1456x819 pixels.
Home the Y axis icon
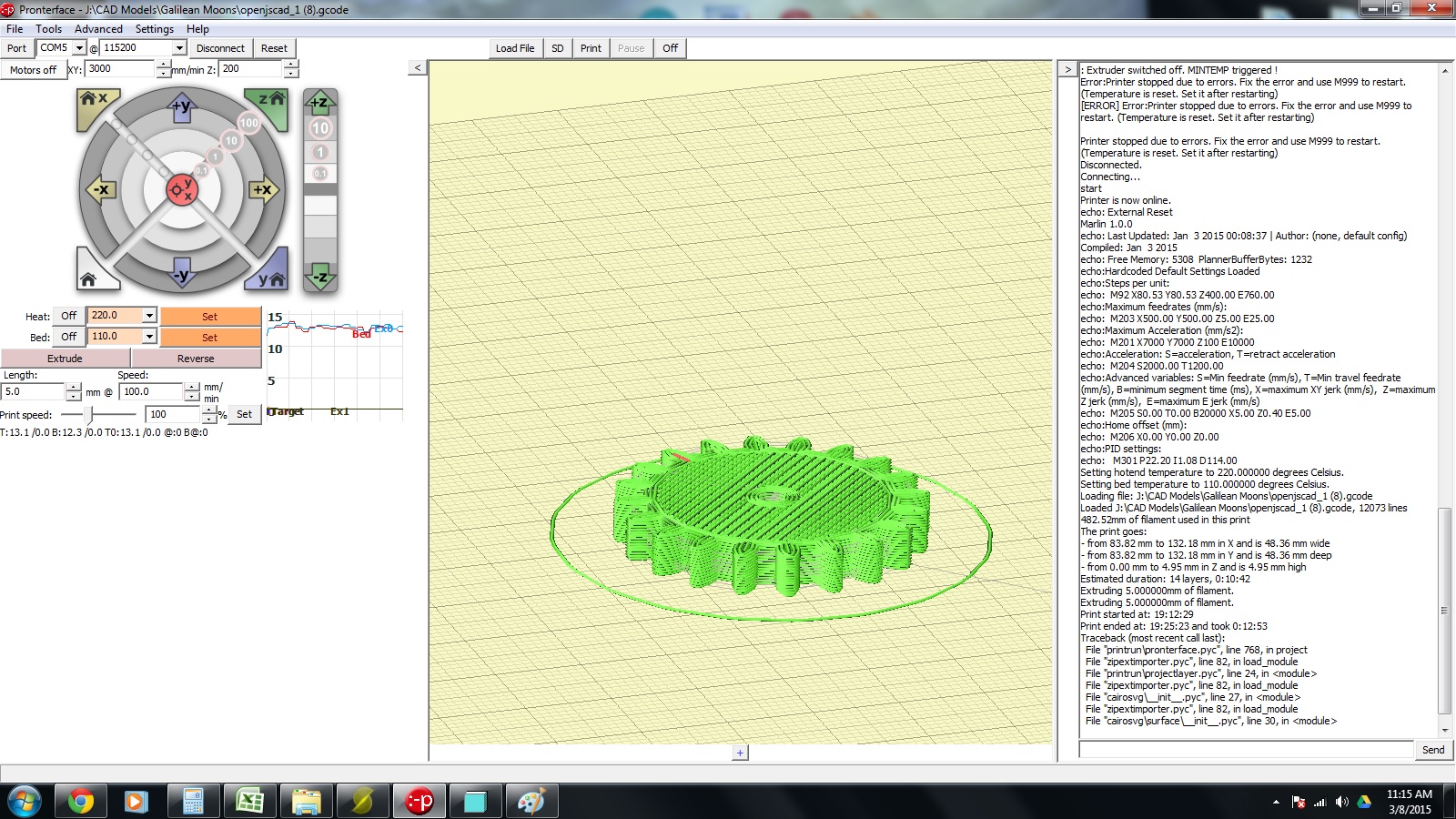coord(270,277)
